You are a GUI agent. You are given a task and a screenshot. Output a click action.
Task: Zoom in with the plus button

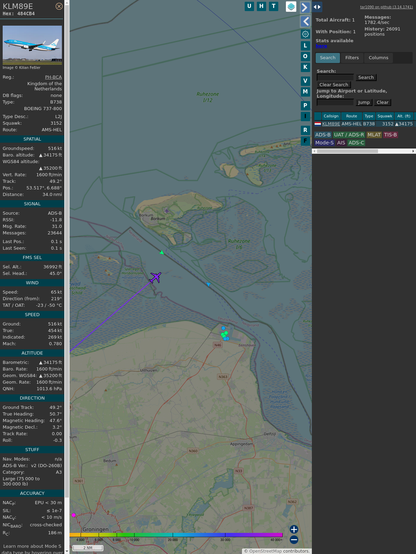(x=294, y=529)
